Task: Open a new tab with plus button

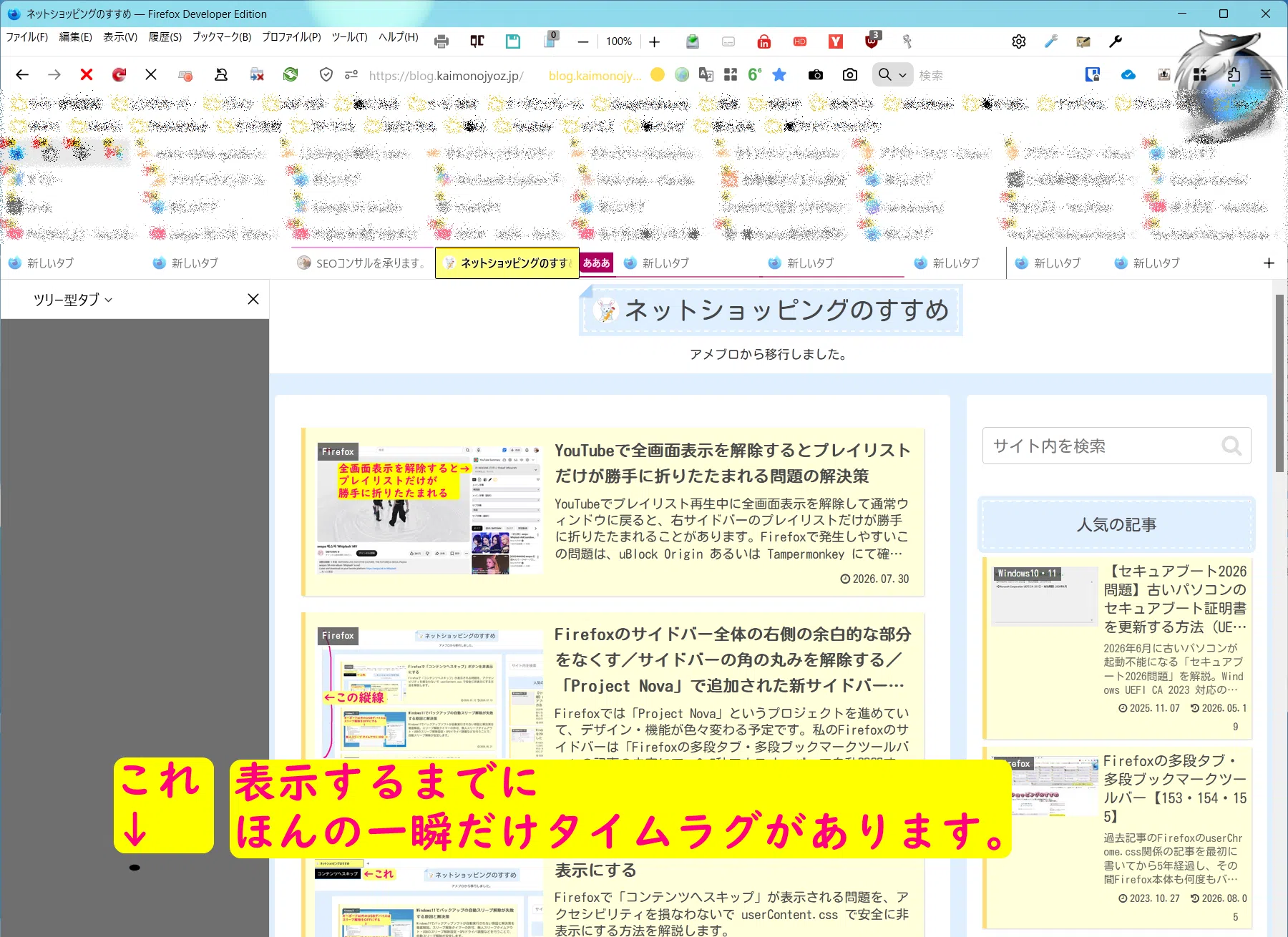Action: [x=1269, y=263]
